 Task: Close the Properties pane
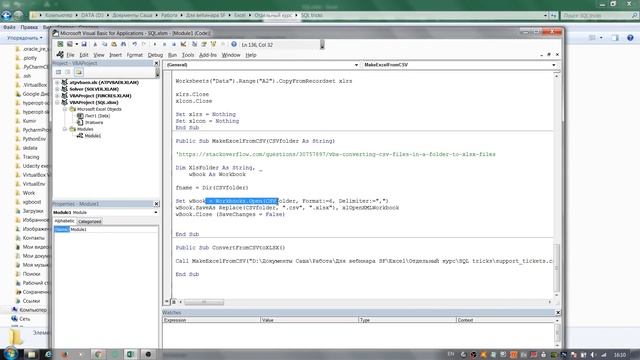[x=156, y=204]
